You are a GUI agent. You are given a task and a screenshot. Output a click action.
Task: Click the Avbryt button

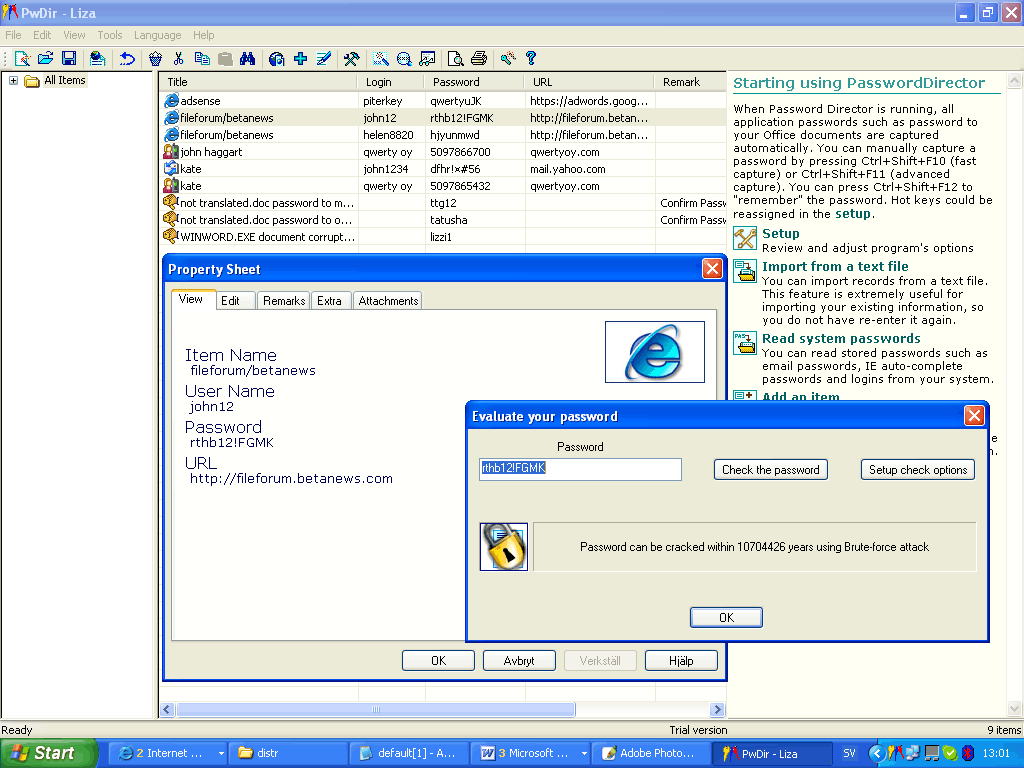519,660
